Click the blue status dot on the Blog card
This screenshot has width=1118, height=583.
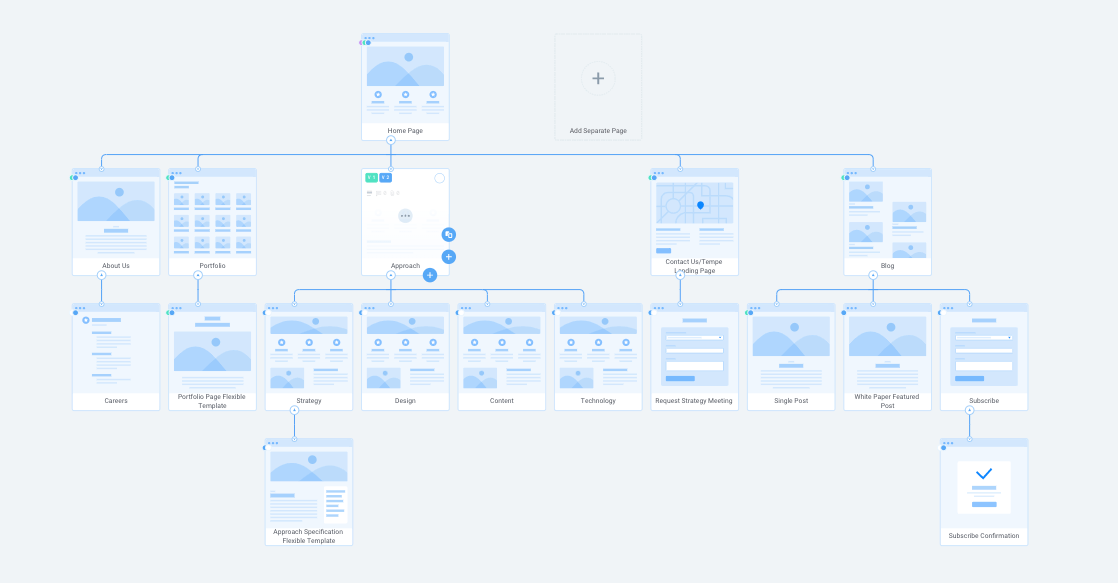coord(847,178)
